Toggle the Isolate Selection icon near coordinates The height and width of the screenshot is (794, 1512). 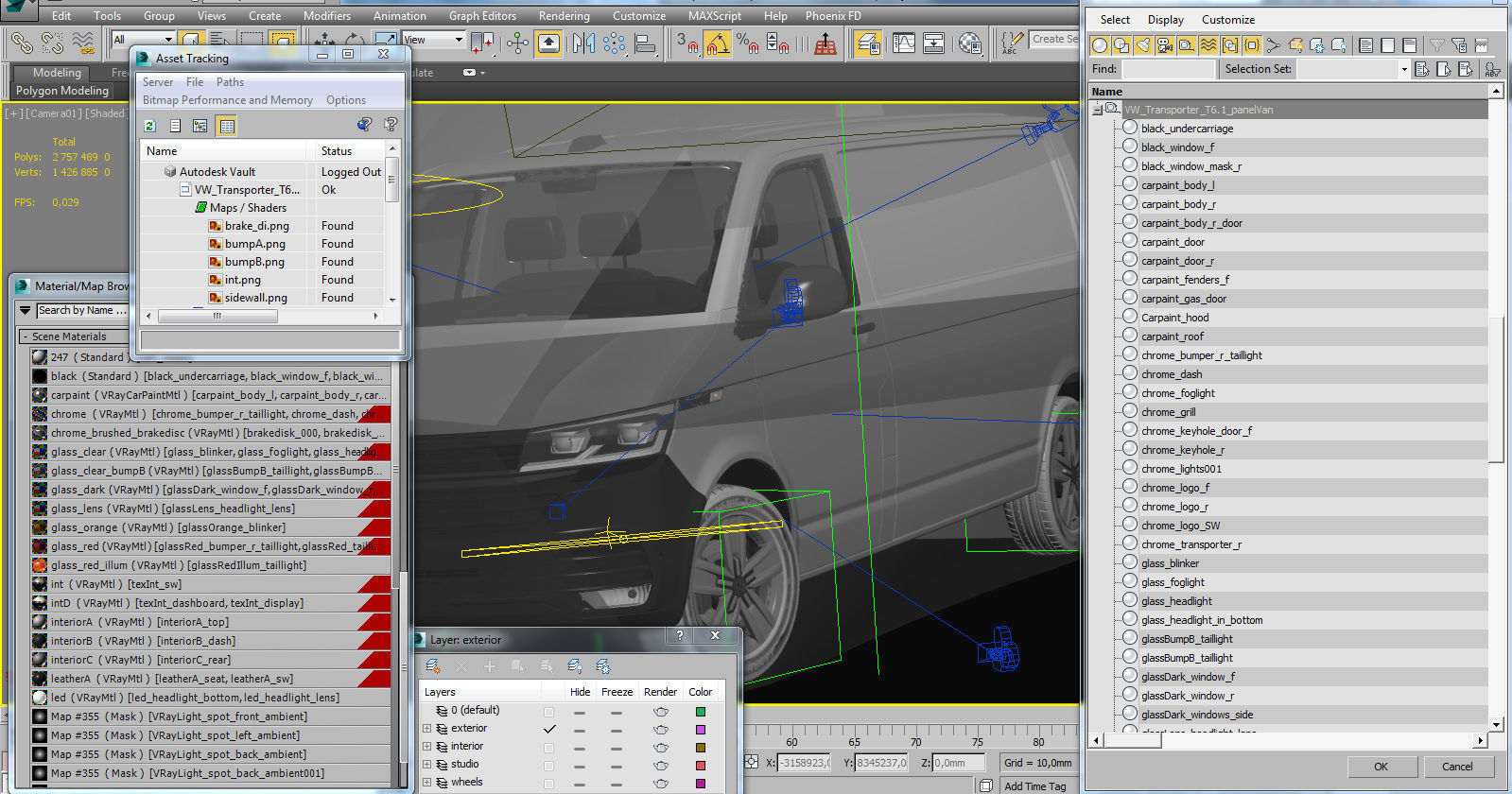click(x=751, y=762)
